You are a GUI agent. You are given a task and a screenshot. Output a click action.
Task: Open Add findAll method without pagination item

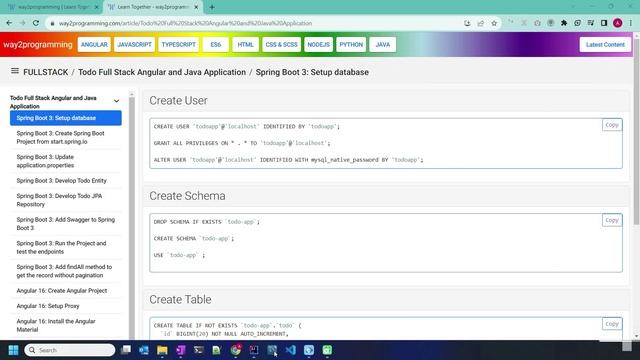click(66, 271)
